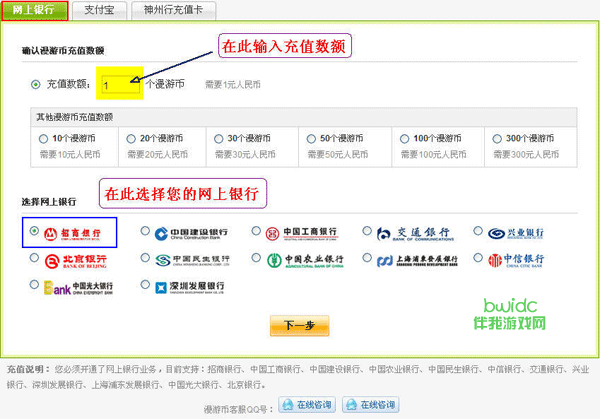Viewport: 600px width, 419px height.
Task: Click the 招商银行 logo
Action: (72, 234)
